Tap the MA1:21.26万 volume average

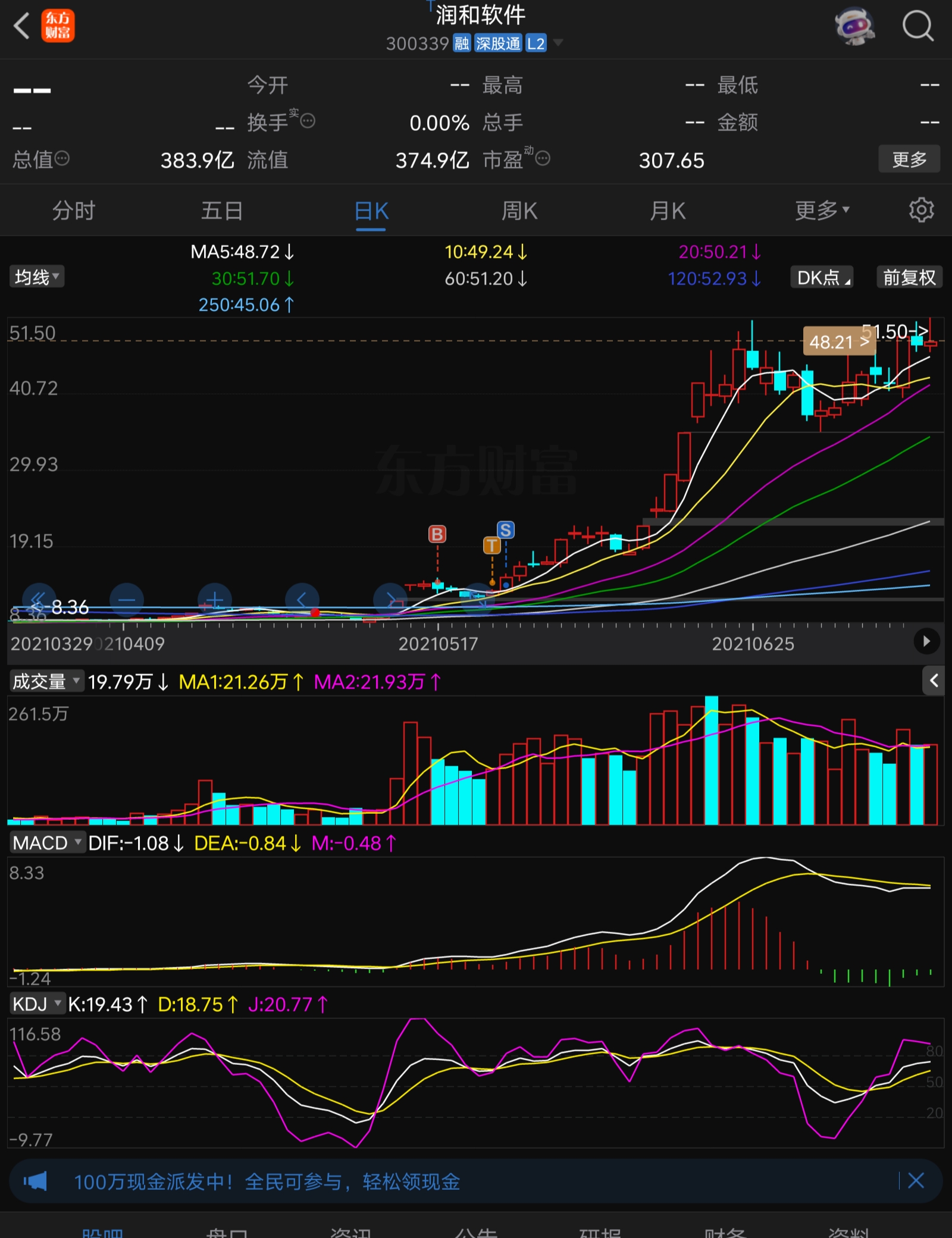242,681
